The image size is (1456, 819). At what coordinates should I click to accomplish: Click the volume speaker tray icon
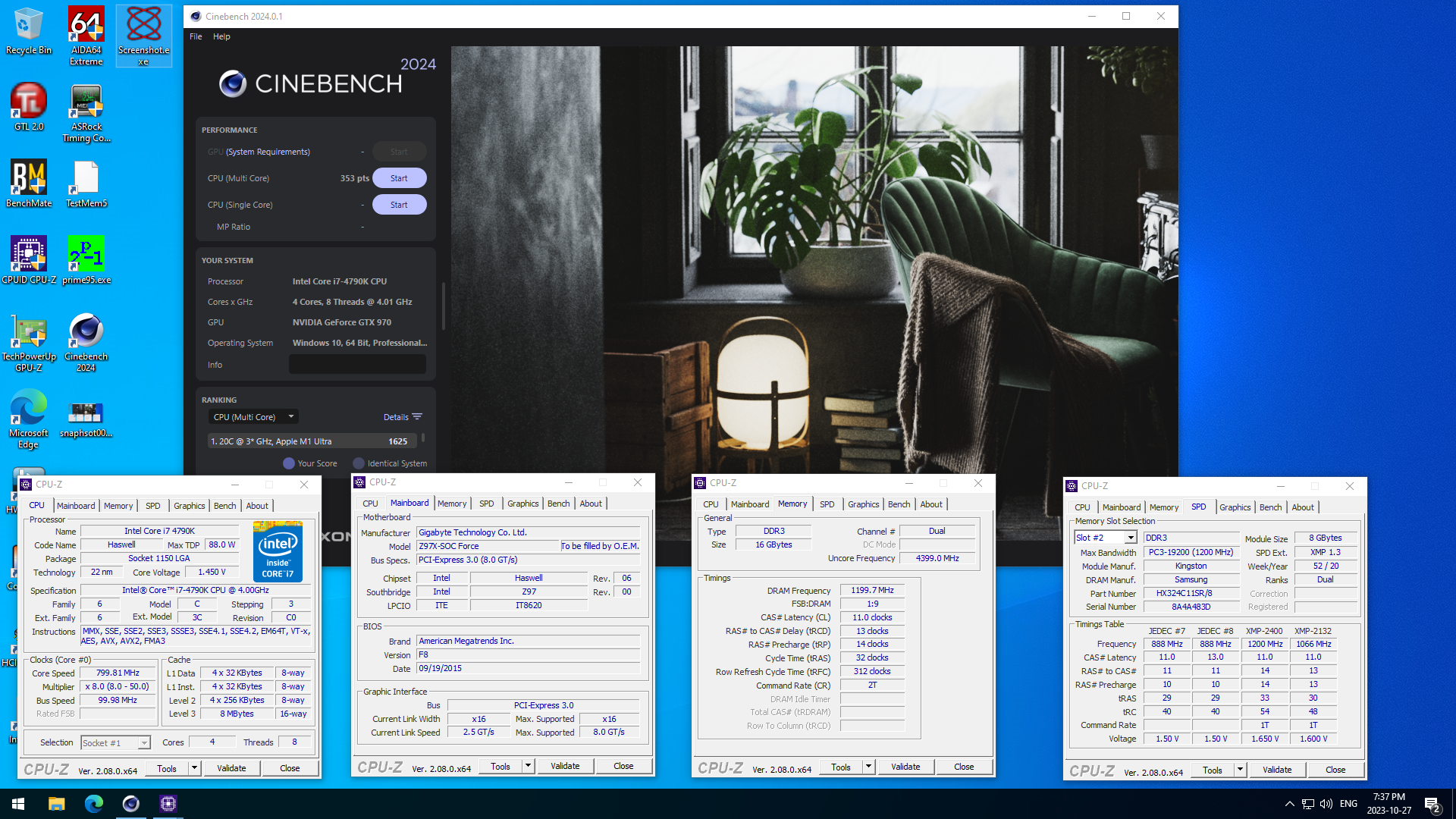(1326, 804)
